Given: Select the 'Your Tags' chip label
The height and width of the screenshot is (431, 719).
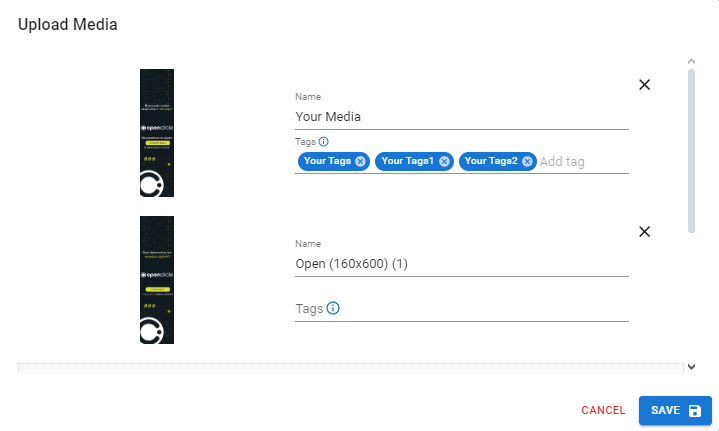Looking at the screenshot, I should click(328, 161).
